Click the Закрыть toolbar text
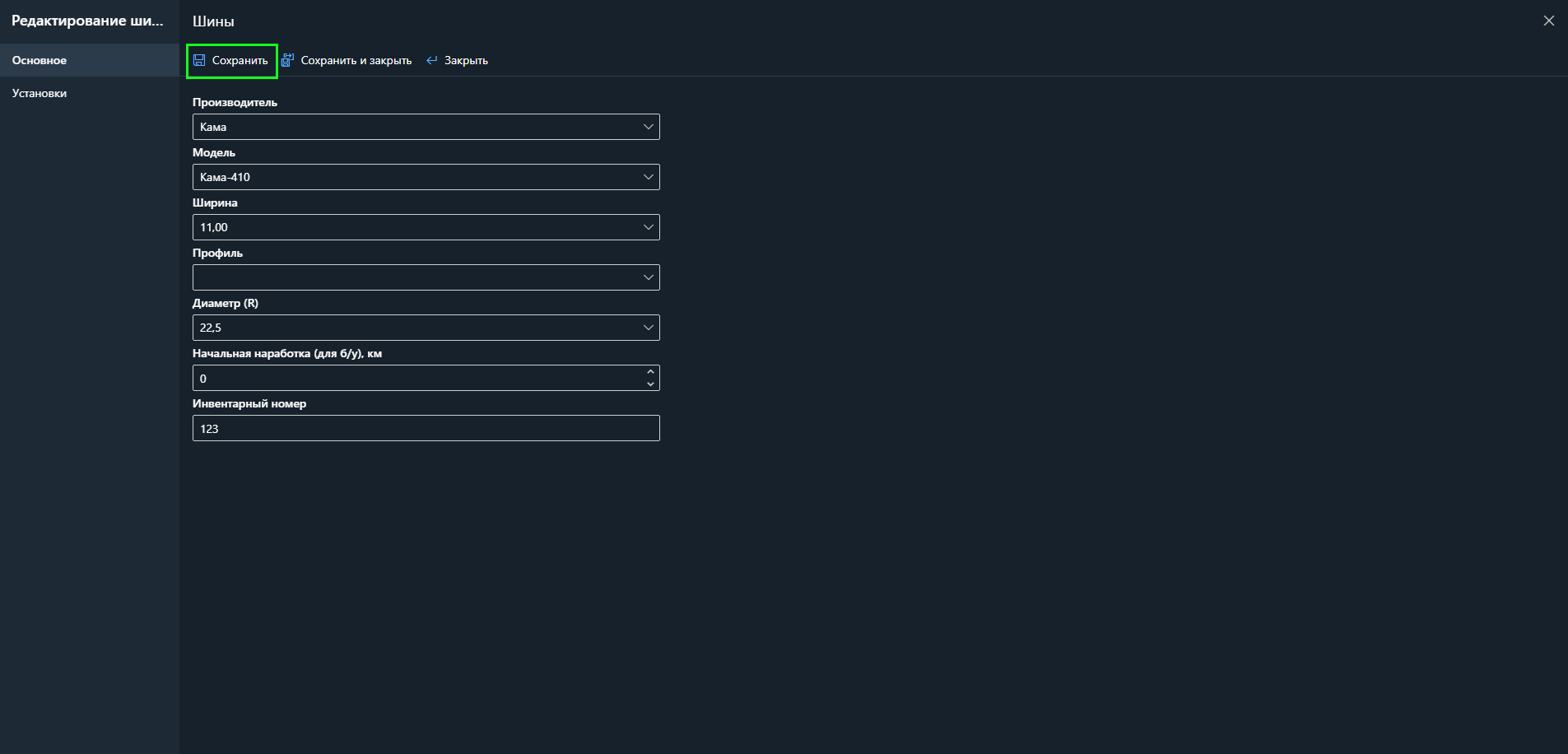 [466, 60]
